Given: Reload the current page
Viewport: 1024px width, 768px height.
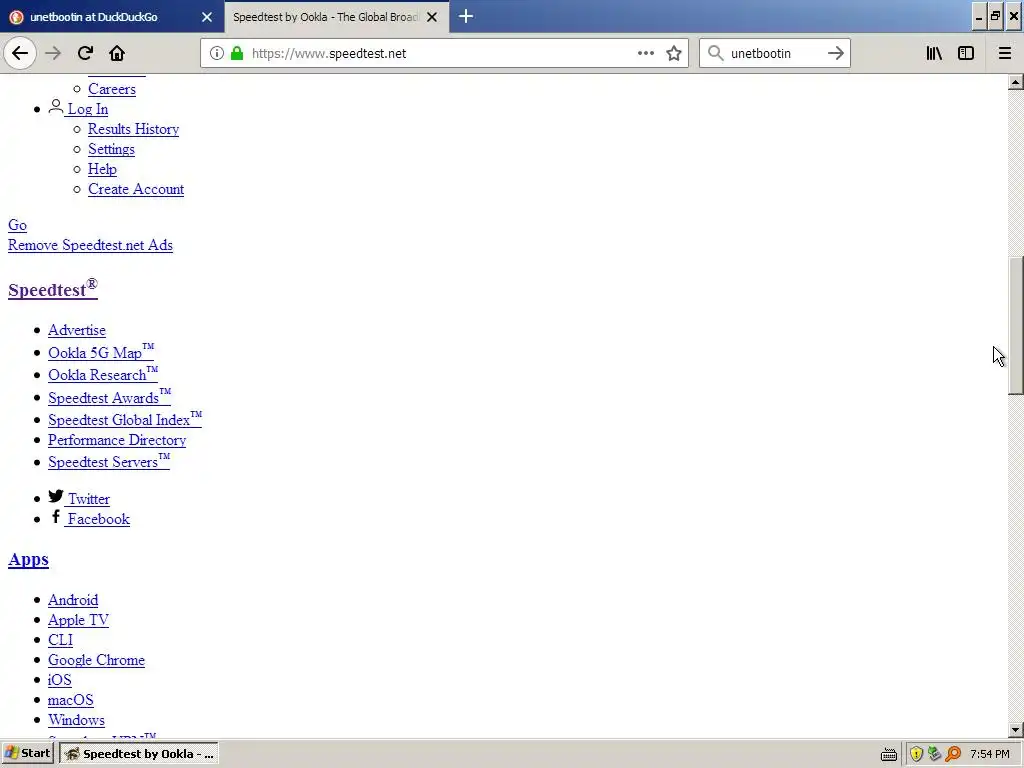Looking at the screenshot, I should [85, 53].
